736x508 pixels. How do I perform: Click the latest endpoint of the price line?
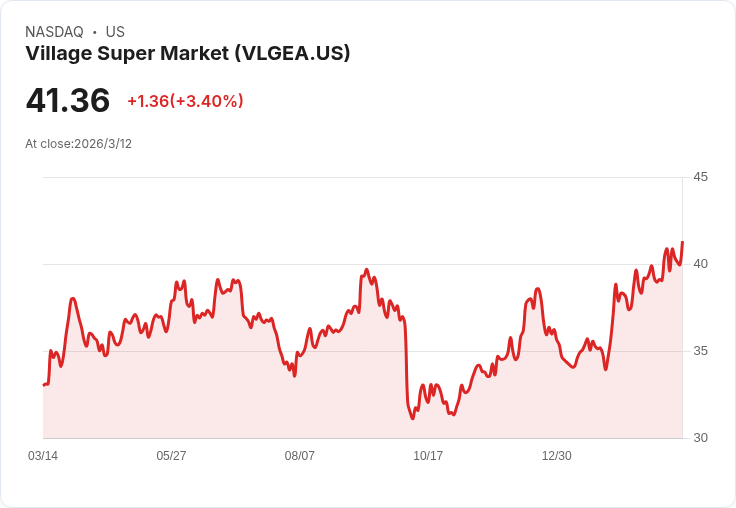(682, 242)
